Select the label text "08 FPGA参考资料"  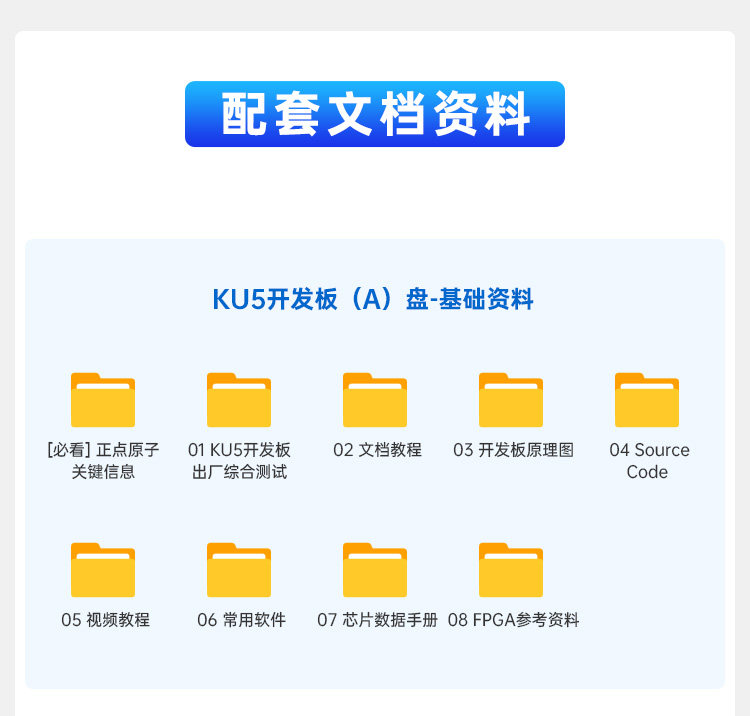pos(513,620)
